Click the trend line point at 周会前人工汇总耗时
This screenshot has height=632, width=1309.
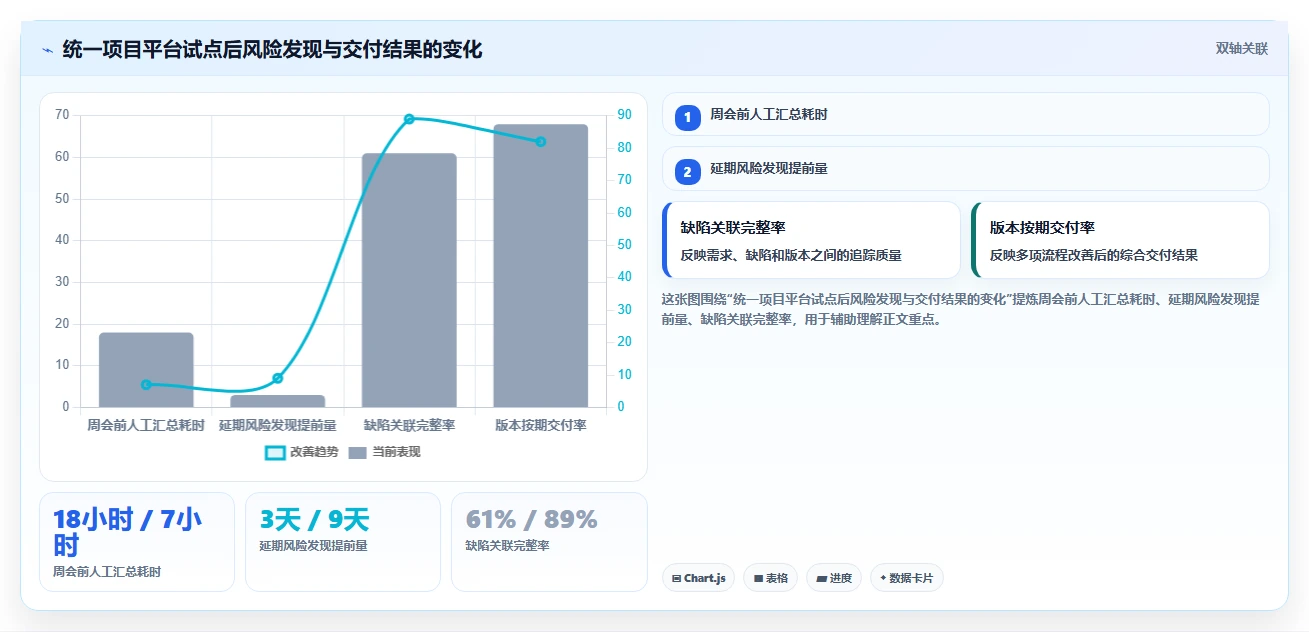(146, 384)
